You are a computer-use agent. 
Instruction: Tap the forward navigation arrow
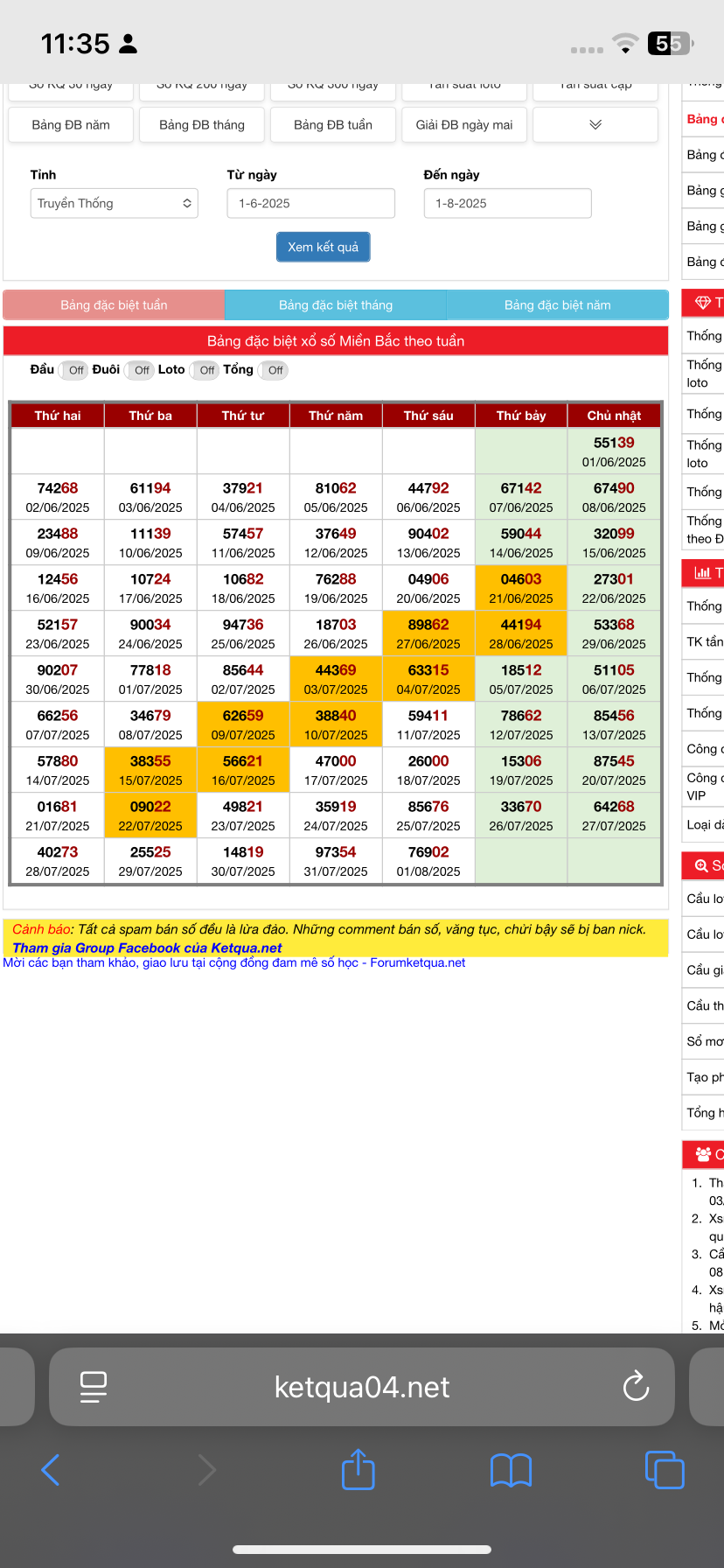206,1470
